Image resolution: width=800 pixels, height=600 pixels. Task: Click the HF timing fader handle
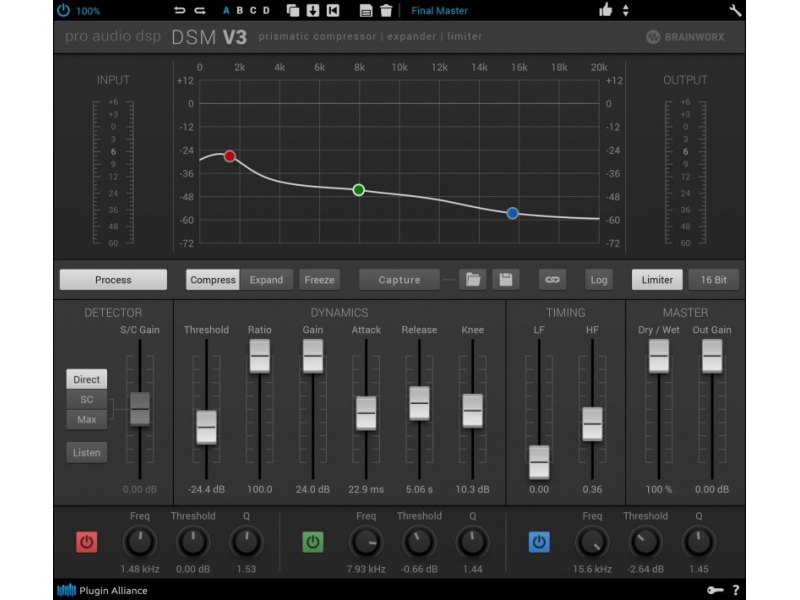[592, 423]
